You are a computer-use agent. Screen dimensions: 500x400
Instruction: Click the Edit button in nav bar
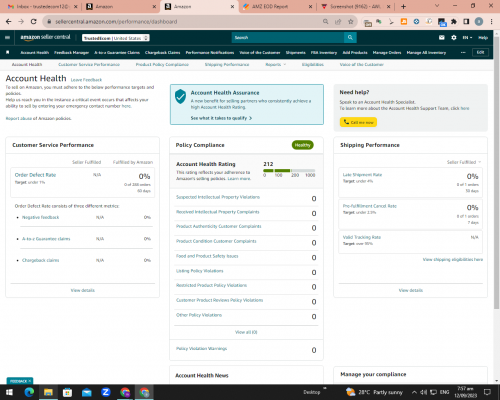coord(480,52)
